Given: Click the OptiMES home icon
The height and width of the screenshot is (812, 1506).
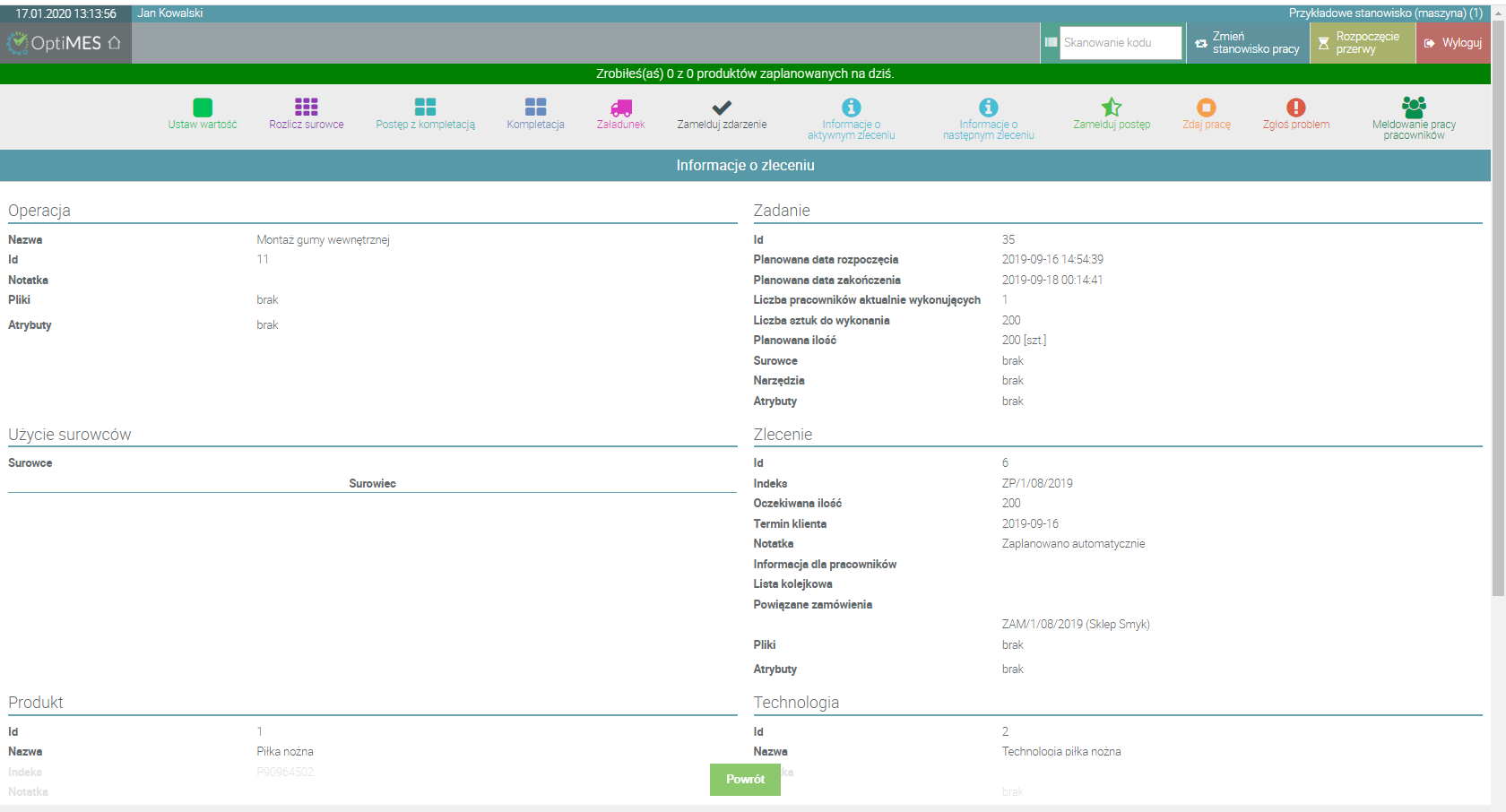Looking at the screenshot, I should (114, 42).
